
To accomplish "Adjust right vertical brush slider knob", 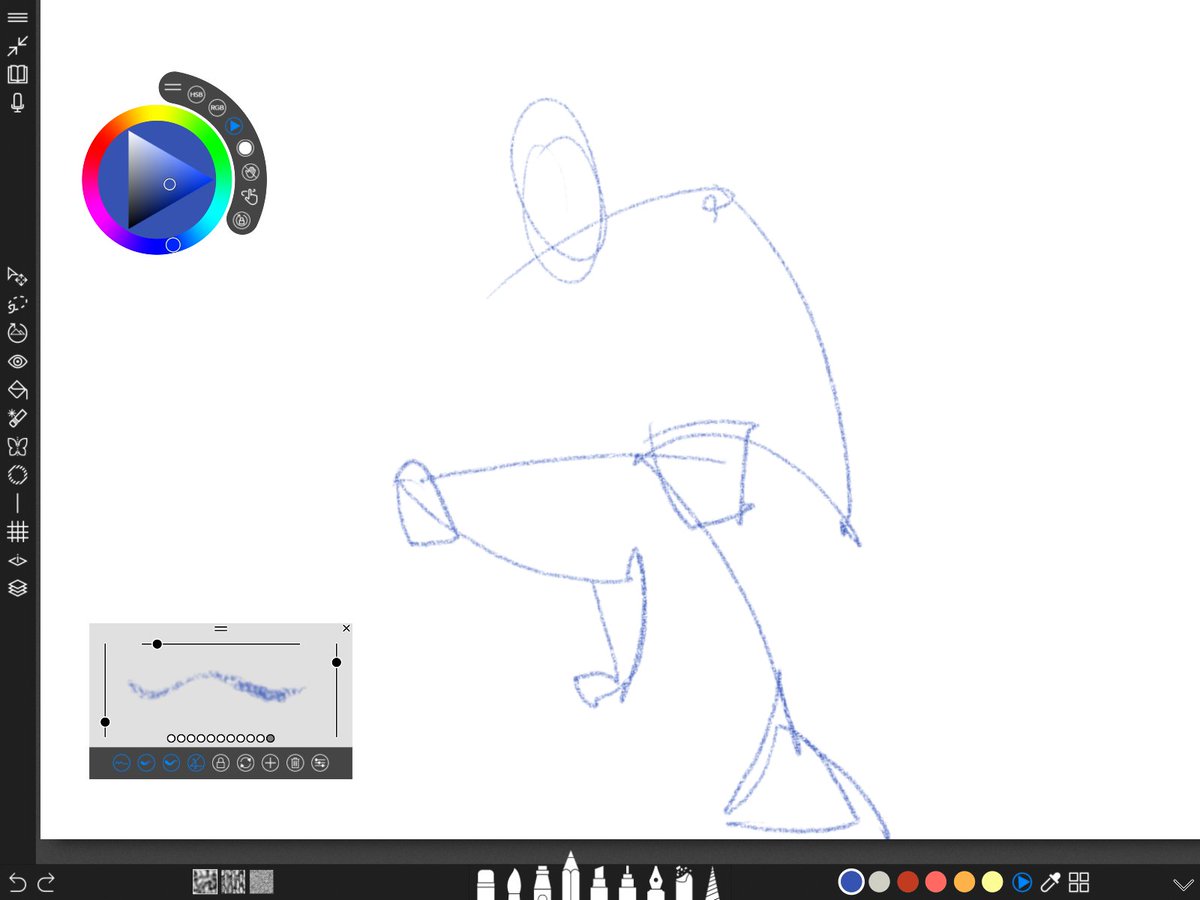I will [336, 662].
